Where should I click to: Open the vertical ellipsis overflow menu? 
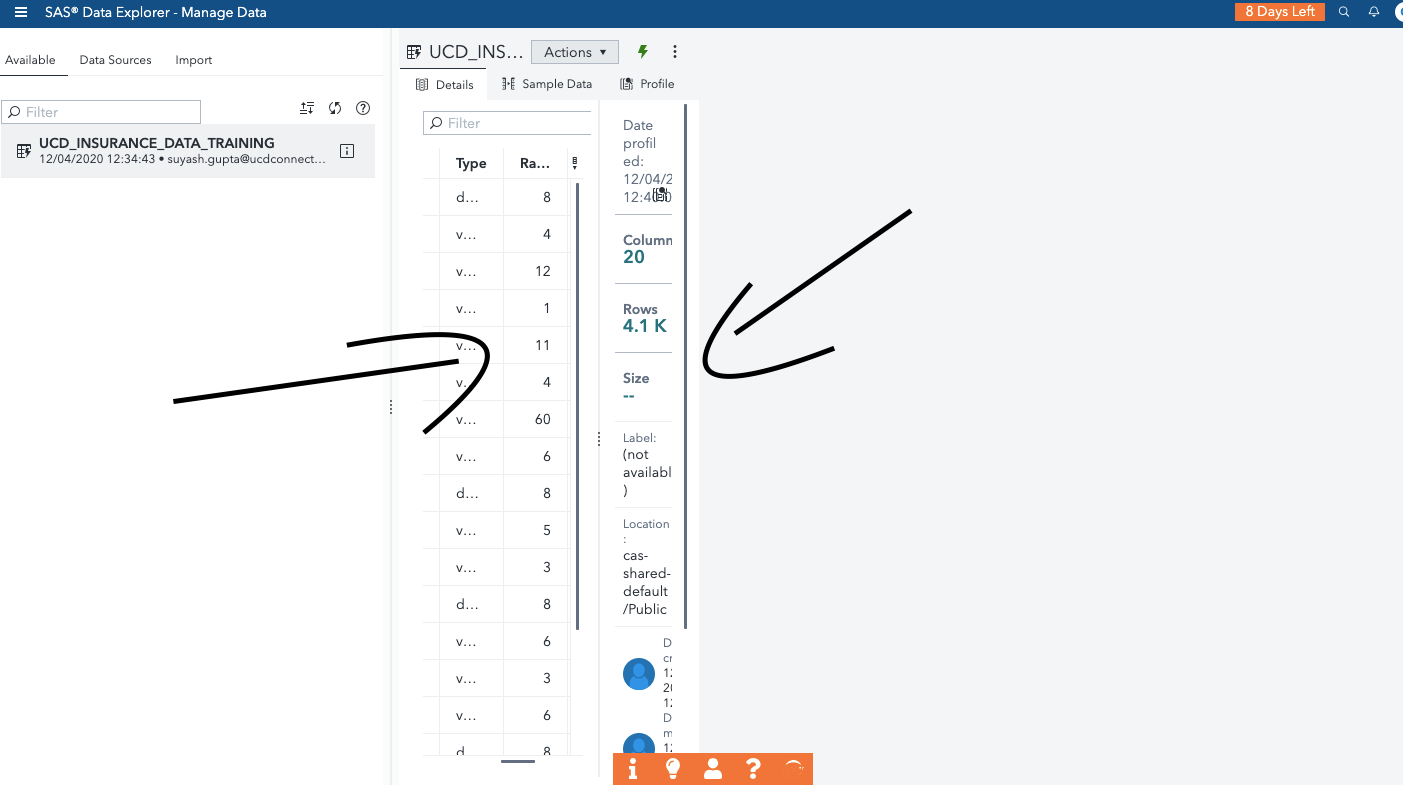coord(675,51)
